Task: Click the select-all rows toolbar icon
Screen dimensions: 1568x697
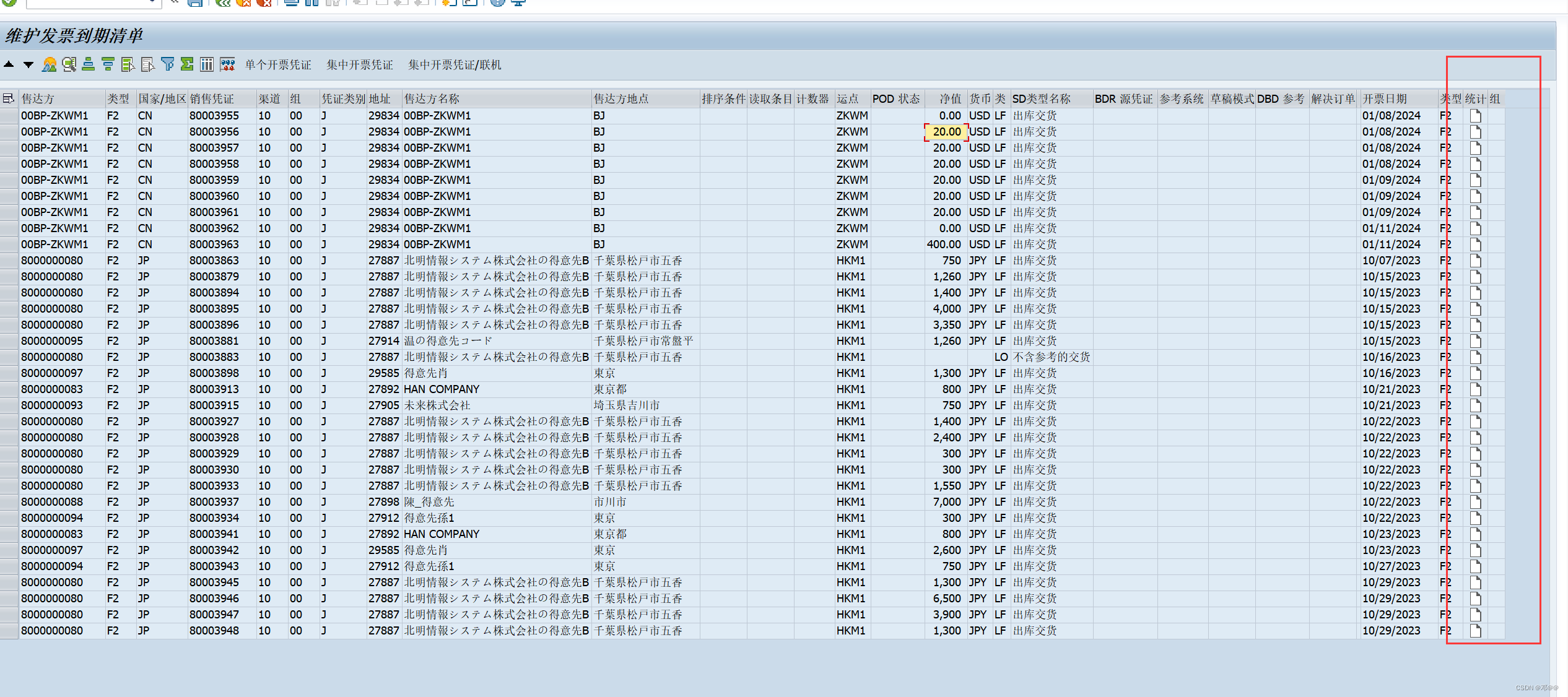Action: point(128,64)
